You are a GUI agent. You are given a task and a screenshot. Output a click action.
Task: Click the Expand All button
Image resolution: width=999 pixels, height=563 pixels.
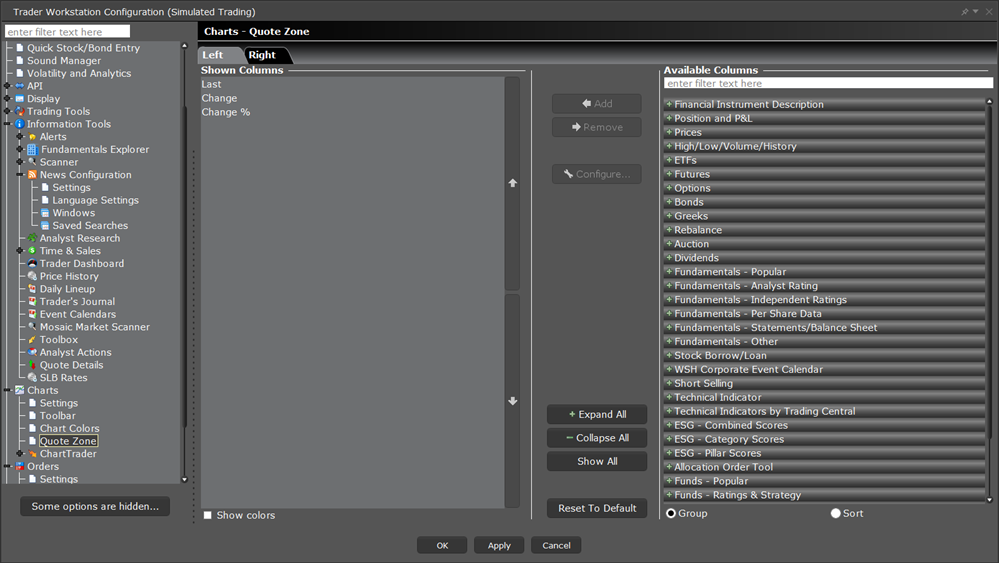[597, 415]
